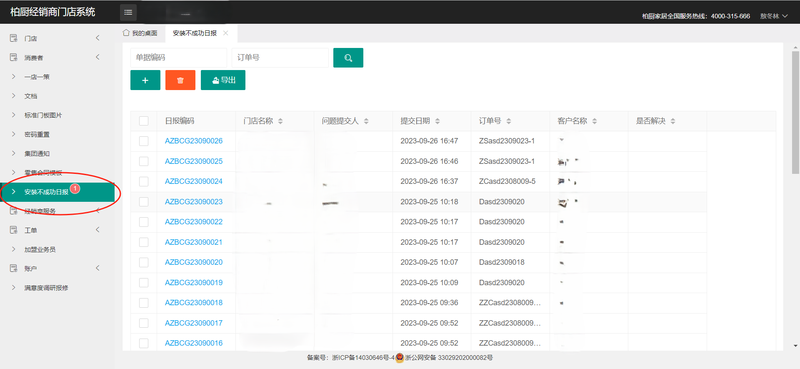
Task: Click the home icon on 我的桌面 tab
Action: point(126,33)
